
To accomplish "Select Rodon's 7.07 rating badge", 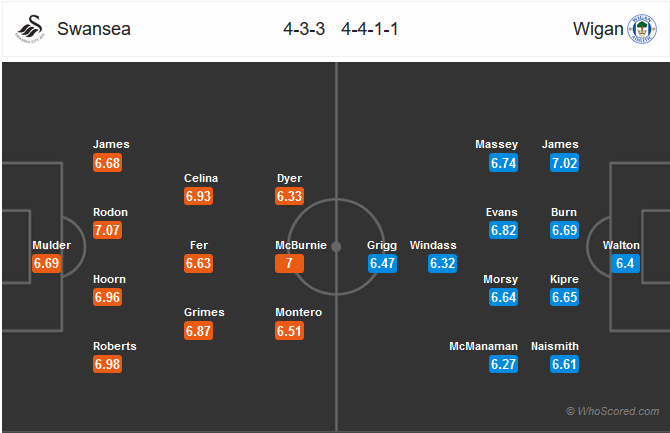I will [x=107, y=230].
